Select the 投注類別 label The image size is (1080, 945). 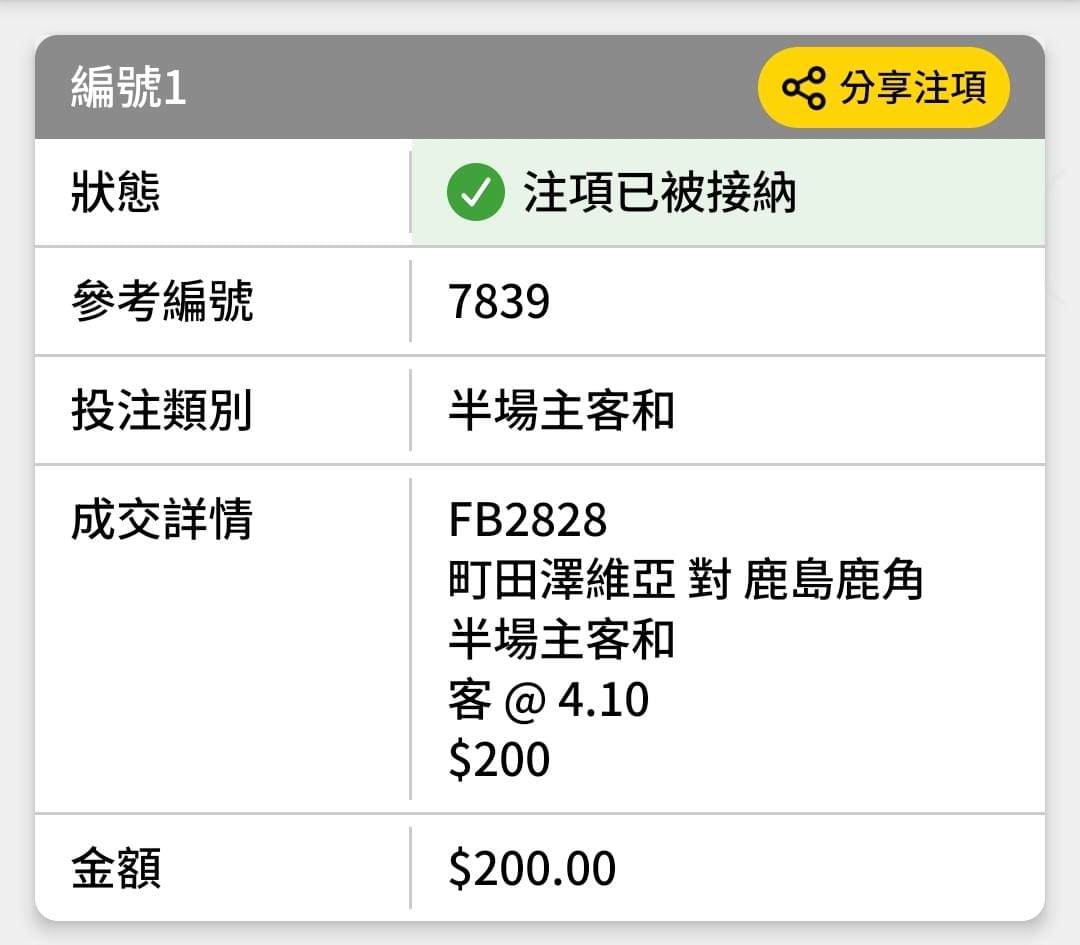coord(162,410)
